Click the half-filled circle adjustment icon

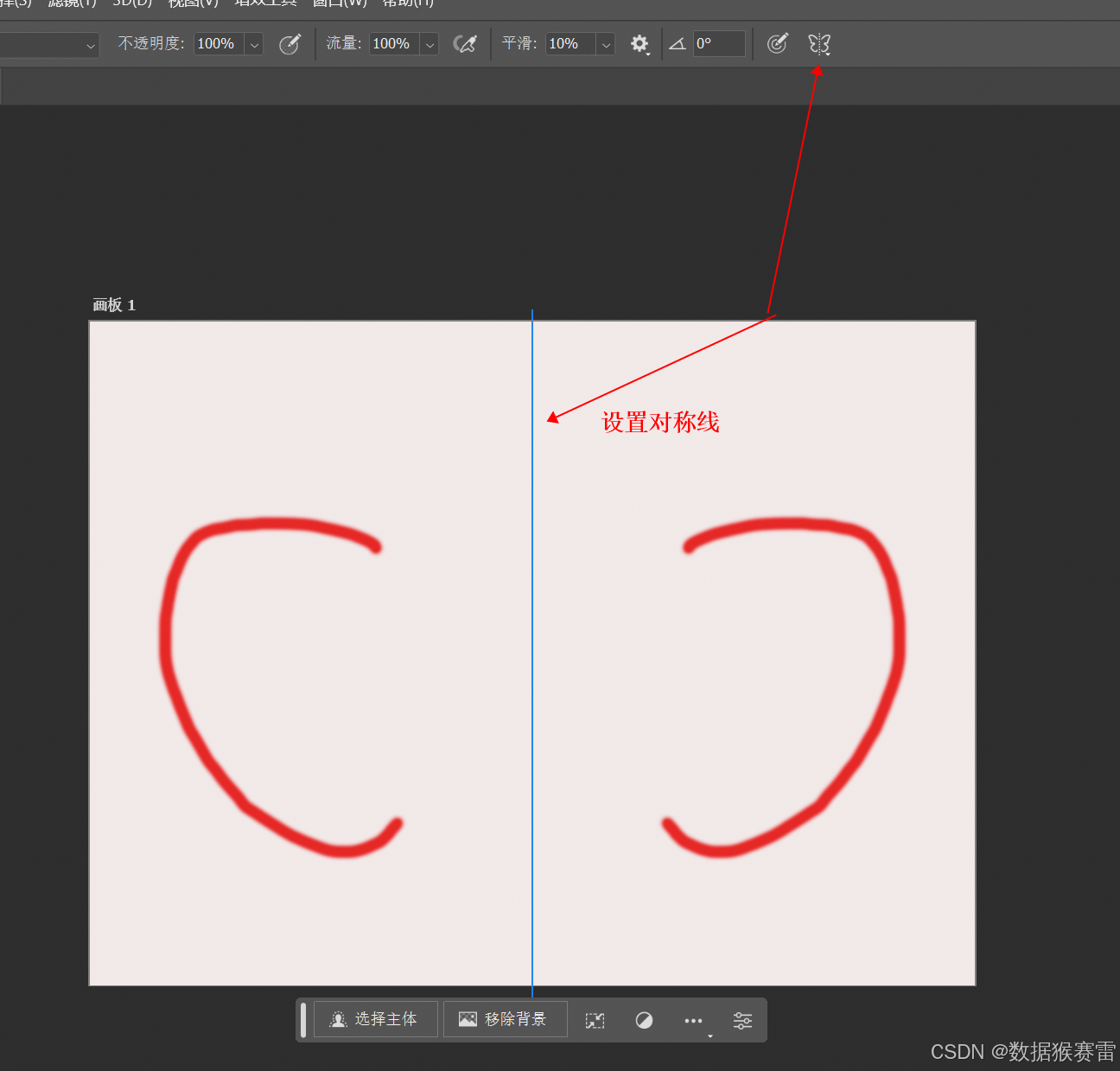[644, 1020]
